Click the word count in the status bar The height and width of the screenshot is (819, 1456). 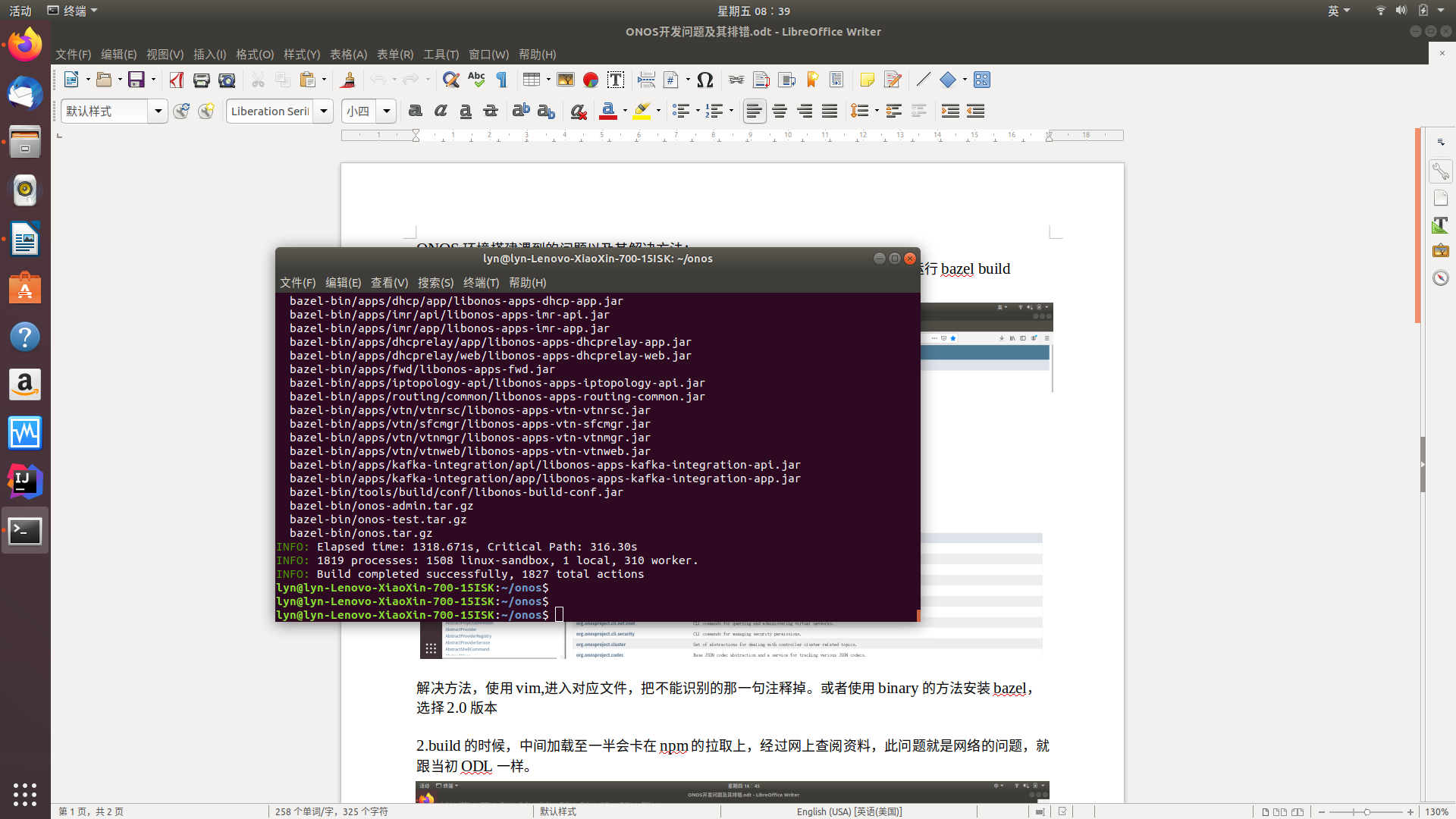click(331, 811)
